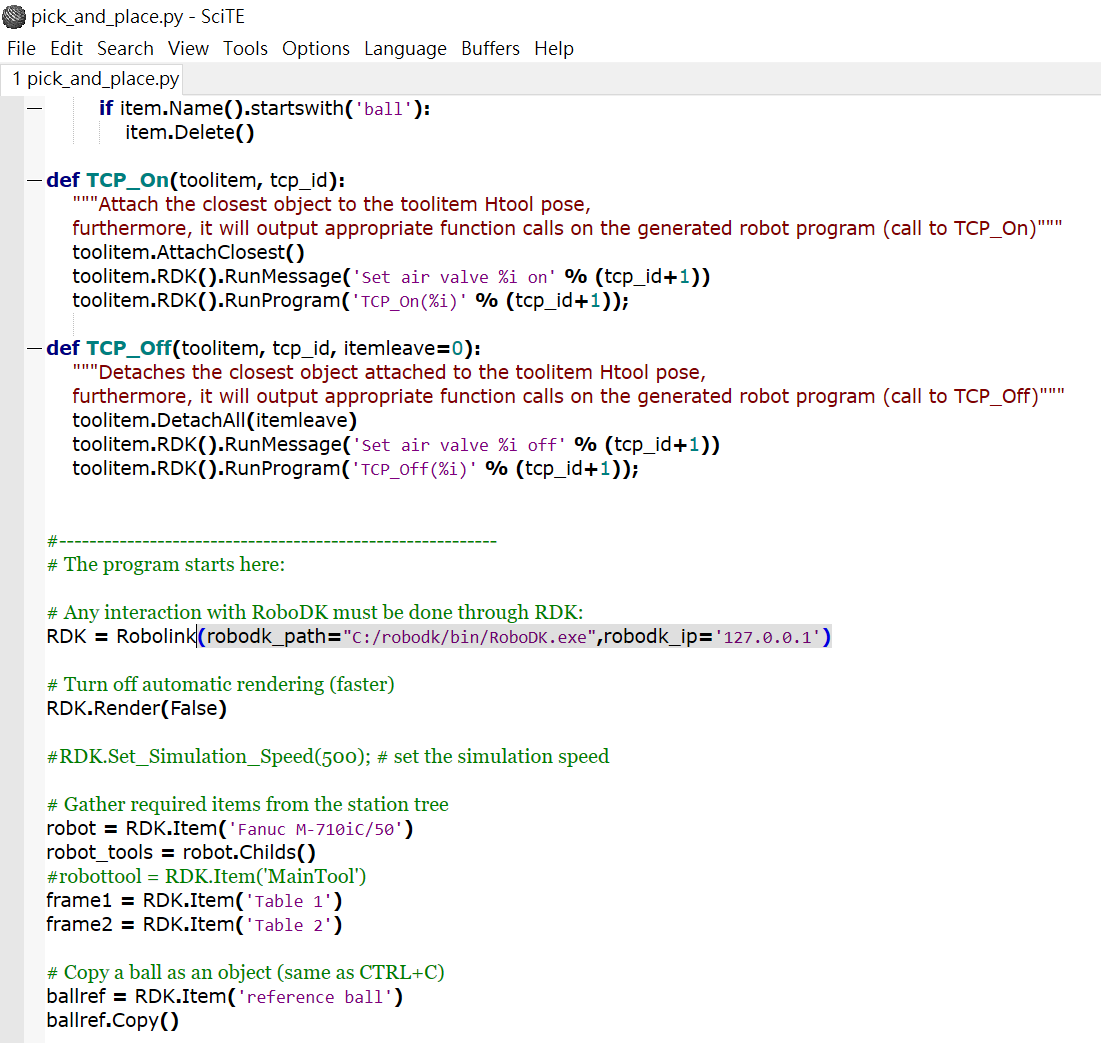Click the 'def TCP_On(toolitem, tcp_id):' line
The image size is (1101, 1043).
(195, 181)
